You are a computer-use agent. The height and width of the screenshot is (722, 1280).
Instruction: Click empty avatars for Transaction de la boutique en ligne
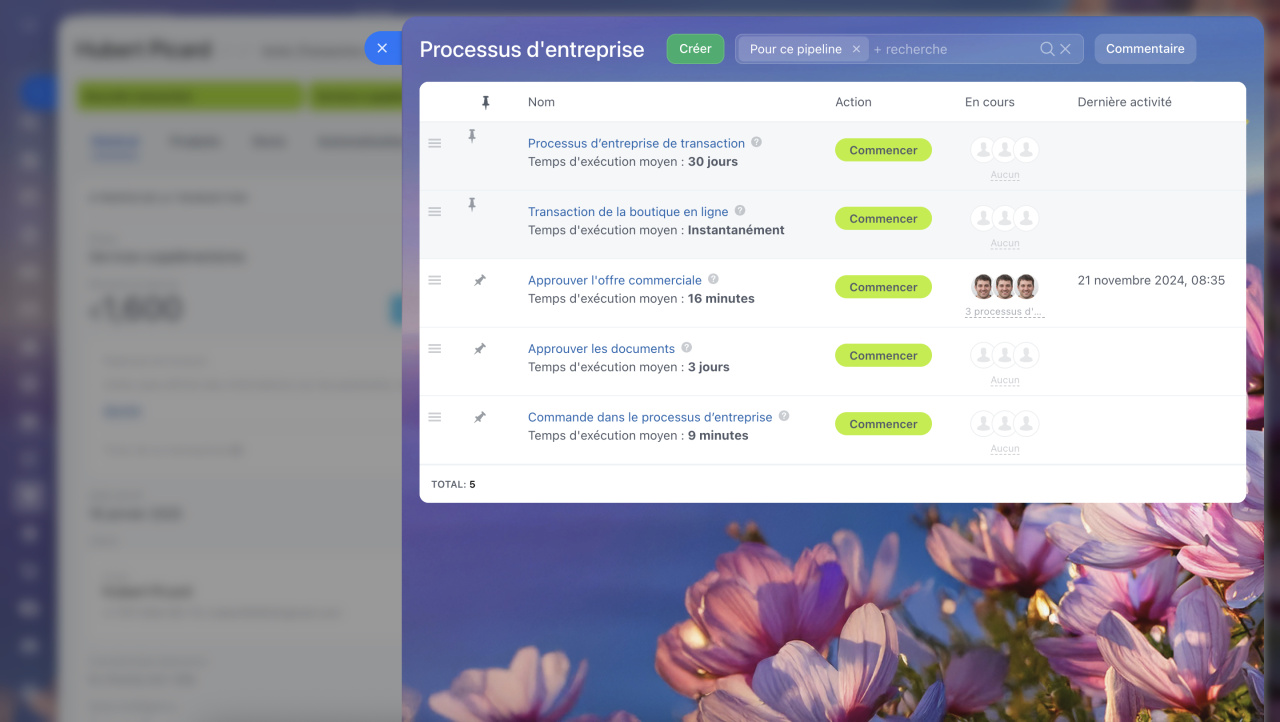[x=1005, y=218]
